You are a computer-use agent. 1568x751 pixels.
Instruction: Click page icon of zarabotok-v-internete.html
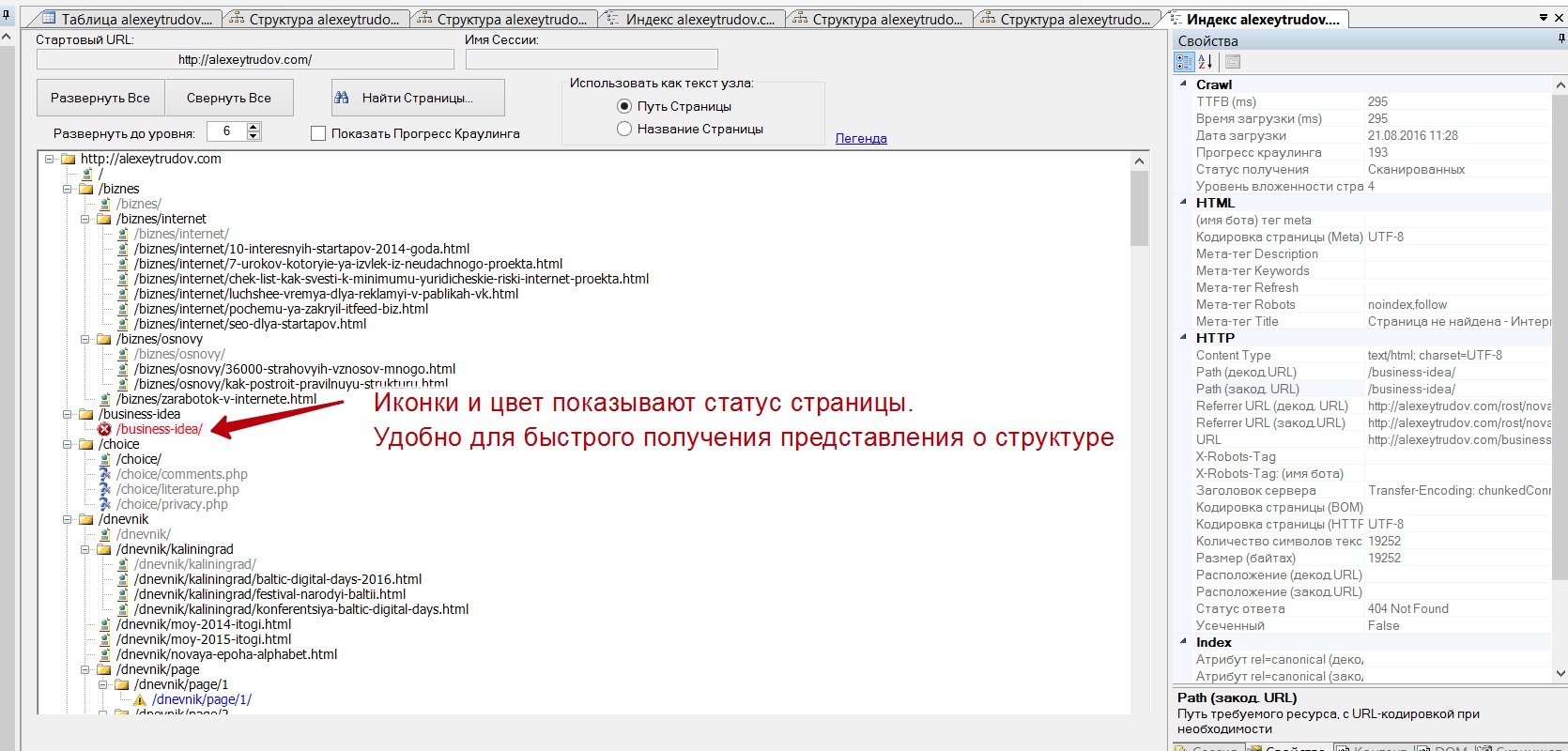click(x=104, y=399)
